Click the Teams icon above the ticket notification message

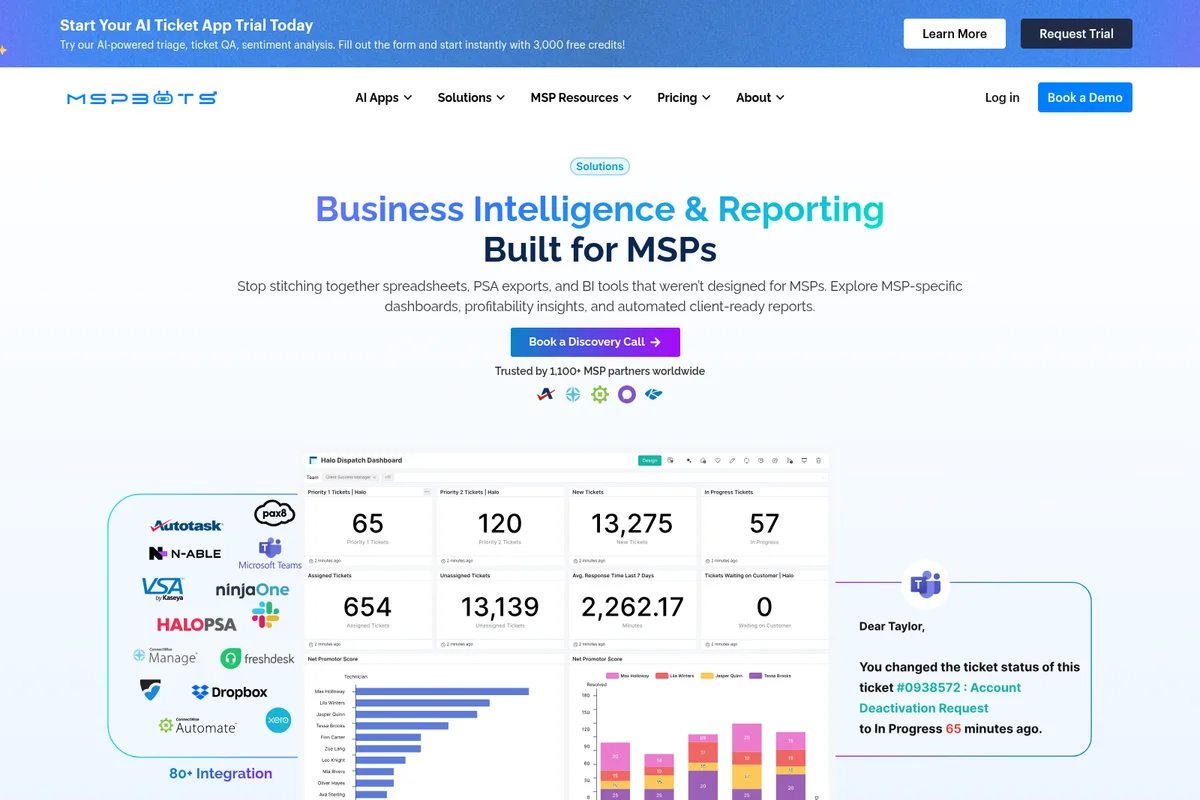click(924, 585)
